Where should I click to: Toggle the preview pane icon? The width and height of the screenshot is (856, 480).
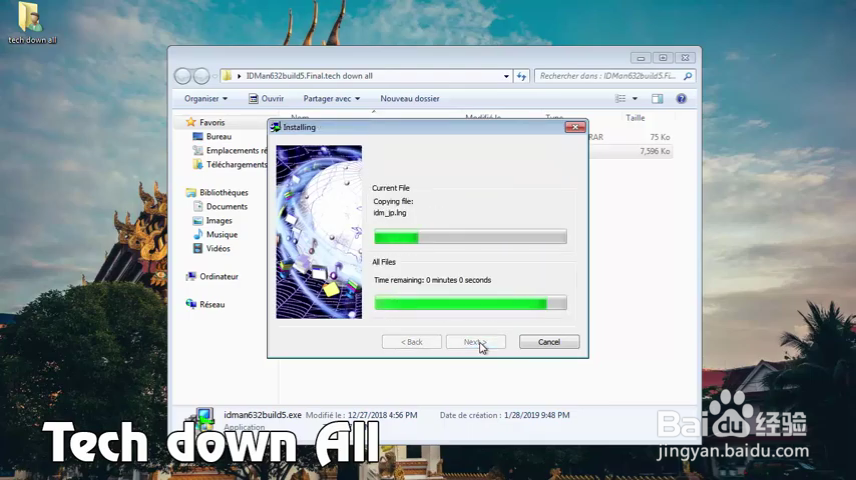click(x=657, y=99)
